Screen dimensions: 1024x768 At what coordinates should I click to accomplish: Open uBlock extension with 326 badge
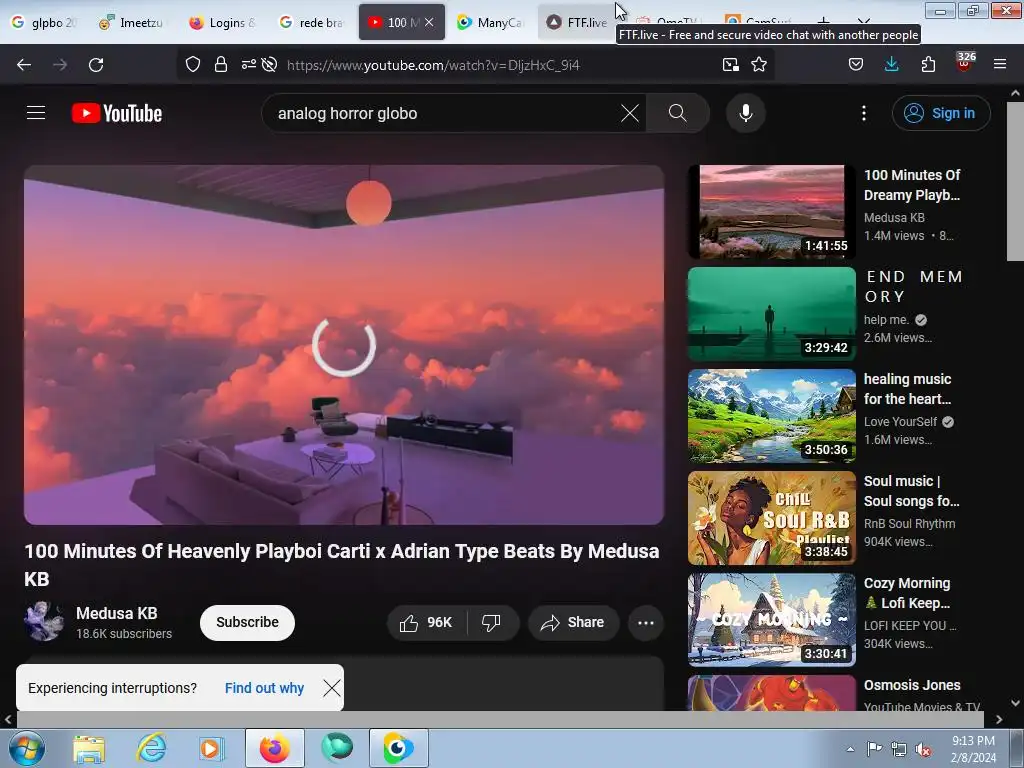pyautogui.click(x=965, y=62)
